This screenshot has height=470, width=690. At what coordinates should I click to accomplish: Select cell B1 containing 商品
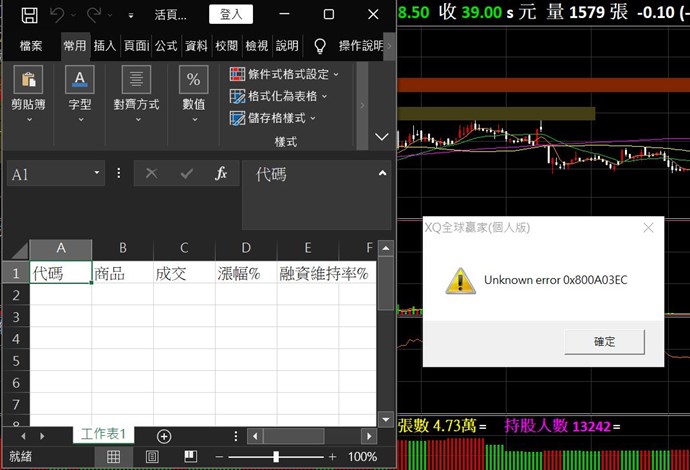pos(123,273)
